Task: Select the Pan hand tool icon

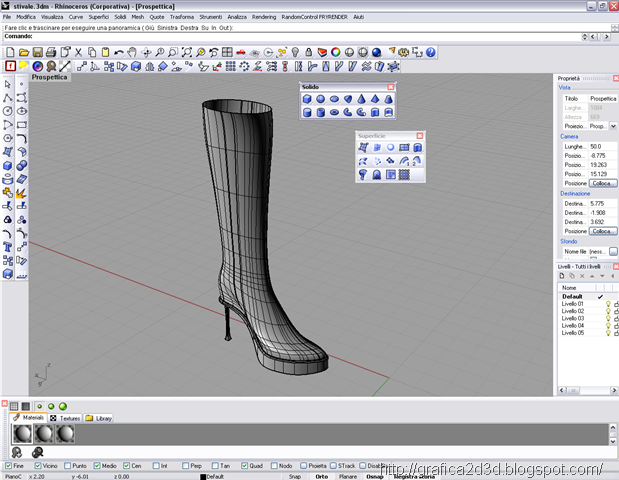Action: pyautogui.click(x=132, y=52)
